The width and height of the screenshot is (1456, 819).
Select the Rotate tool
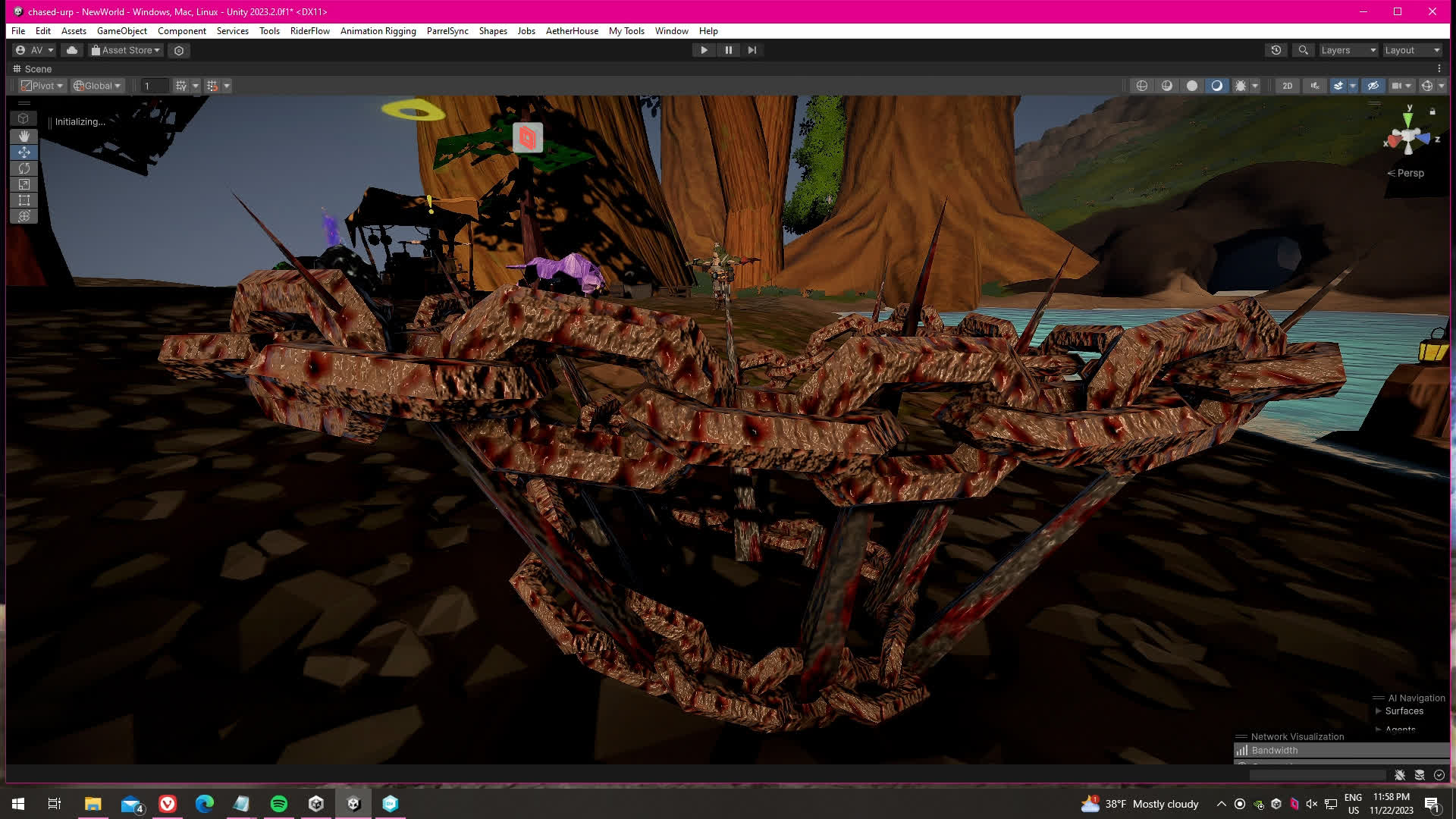click(x=24, y=168)
